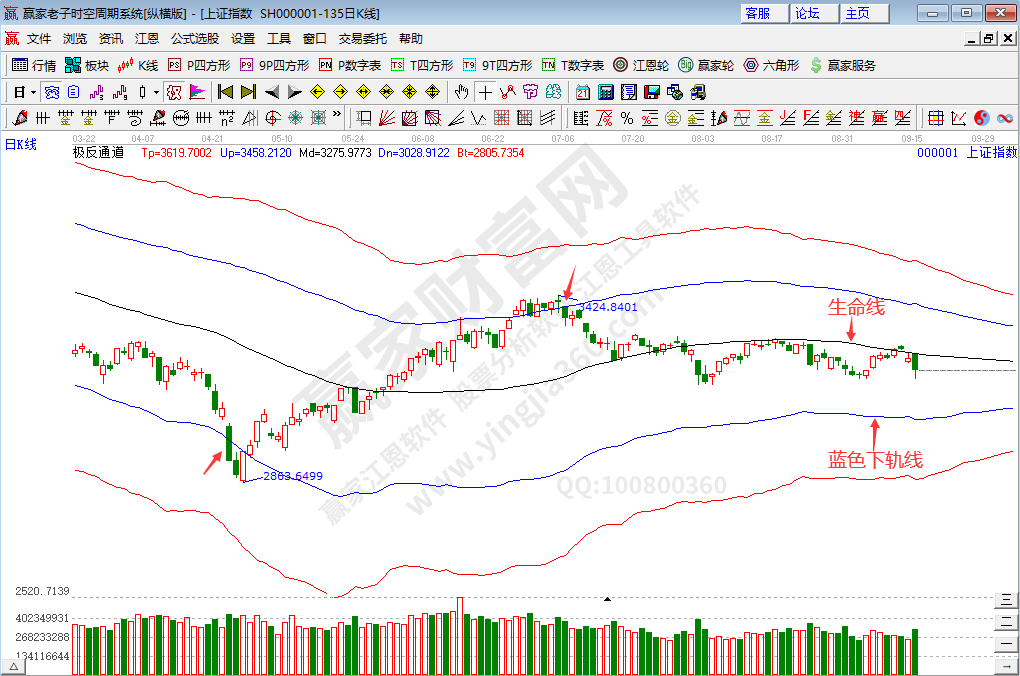Screen dimensions: 1020x676
Task: Expand the candlestick style dropdown arrow
Action: point(155,92)
